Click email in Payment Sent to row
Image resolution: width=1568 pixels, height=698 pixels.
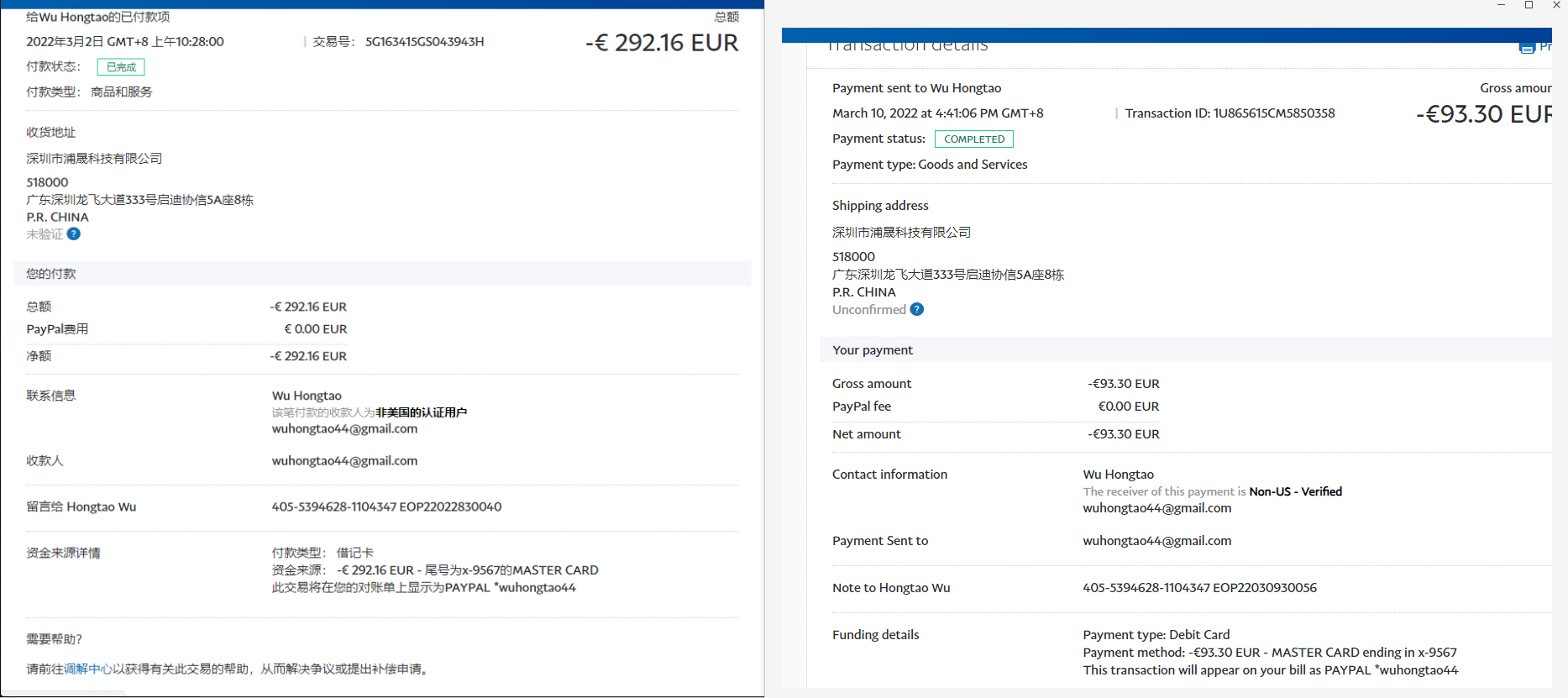(1156, 541)
